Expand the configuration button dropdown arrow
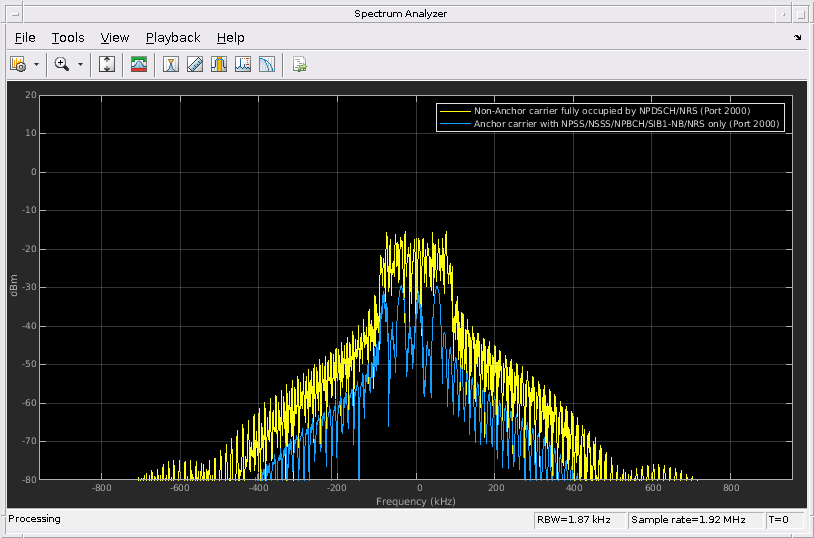Viewport: 814px width, 538px height. click(37, 64)
